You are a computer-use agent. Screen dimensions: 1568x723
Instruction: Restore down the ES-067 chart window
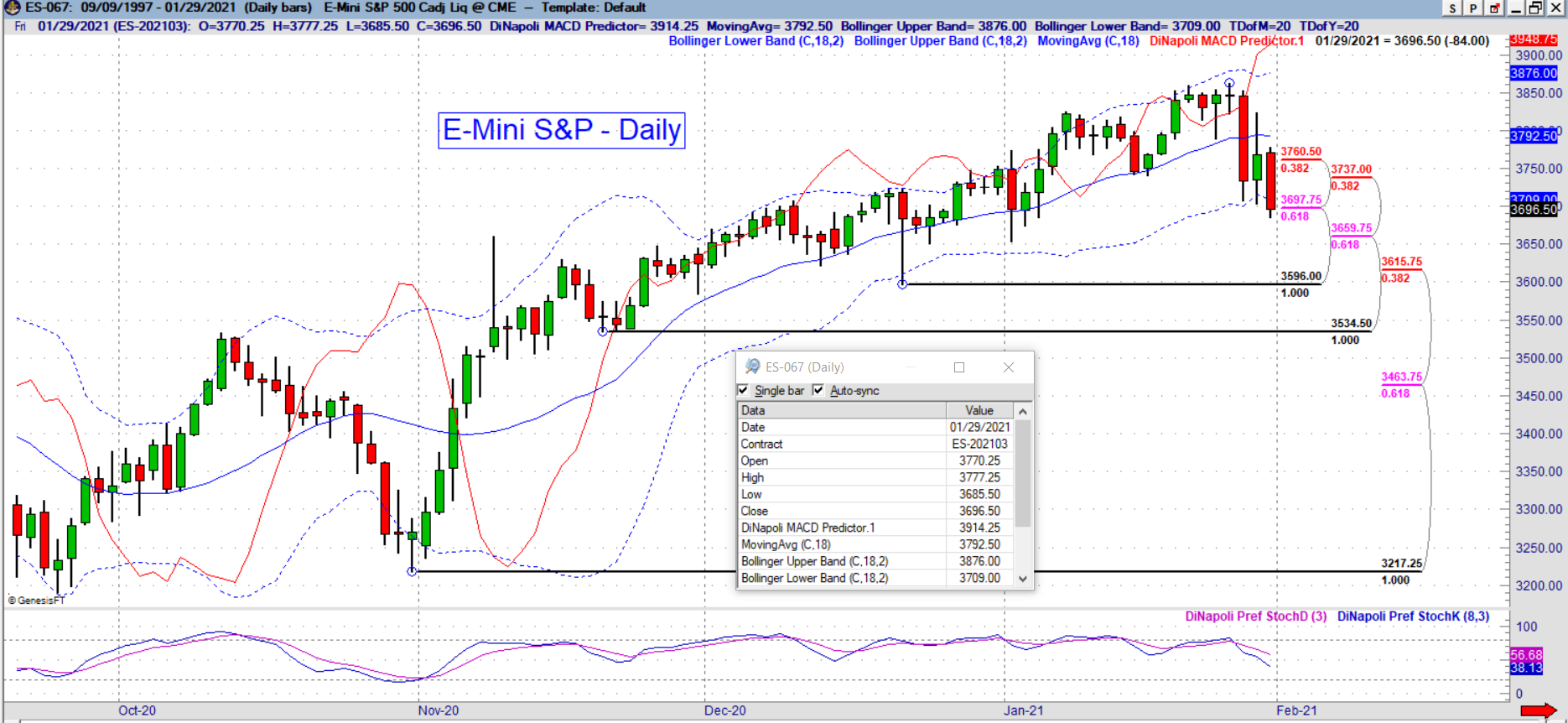(1535, 8)
